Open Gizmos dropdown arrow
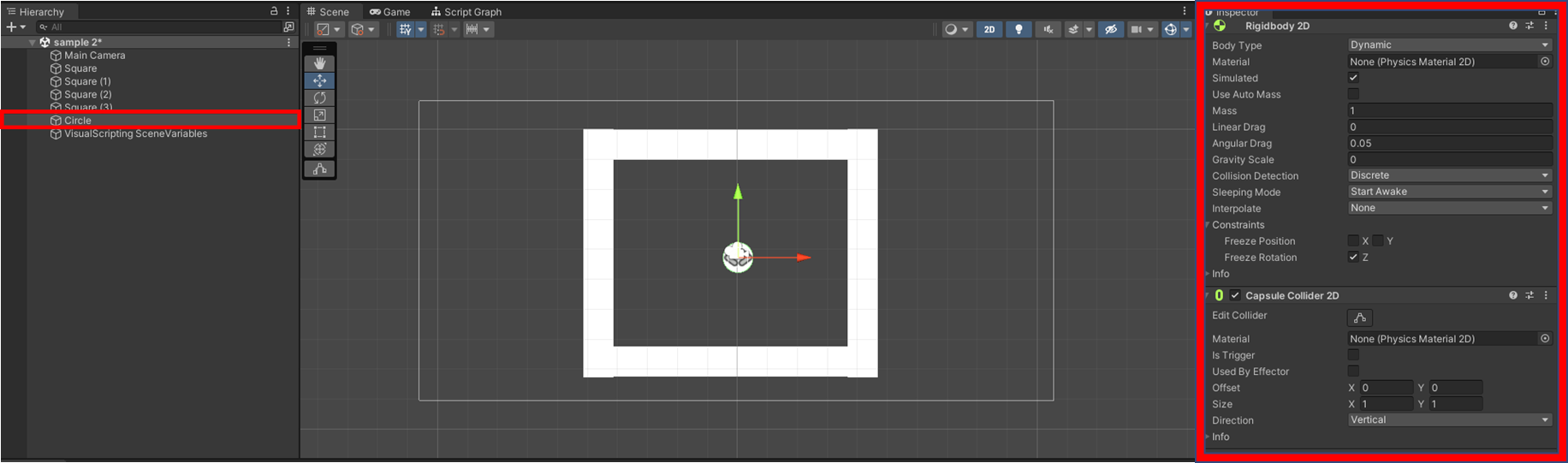1568x463 pixels. pyautogui.click(x=1185, y=29)
